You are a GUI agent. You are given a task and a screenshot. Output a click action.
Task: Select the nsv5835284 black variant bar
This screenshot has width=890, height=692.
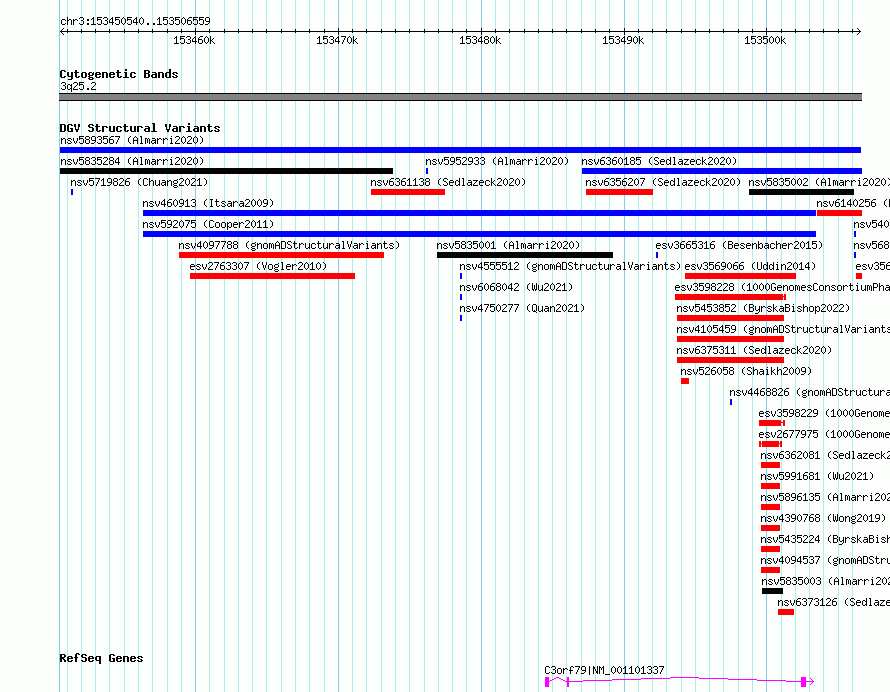226,171
